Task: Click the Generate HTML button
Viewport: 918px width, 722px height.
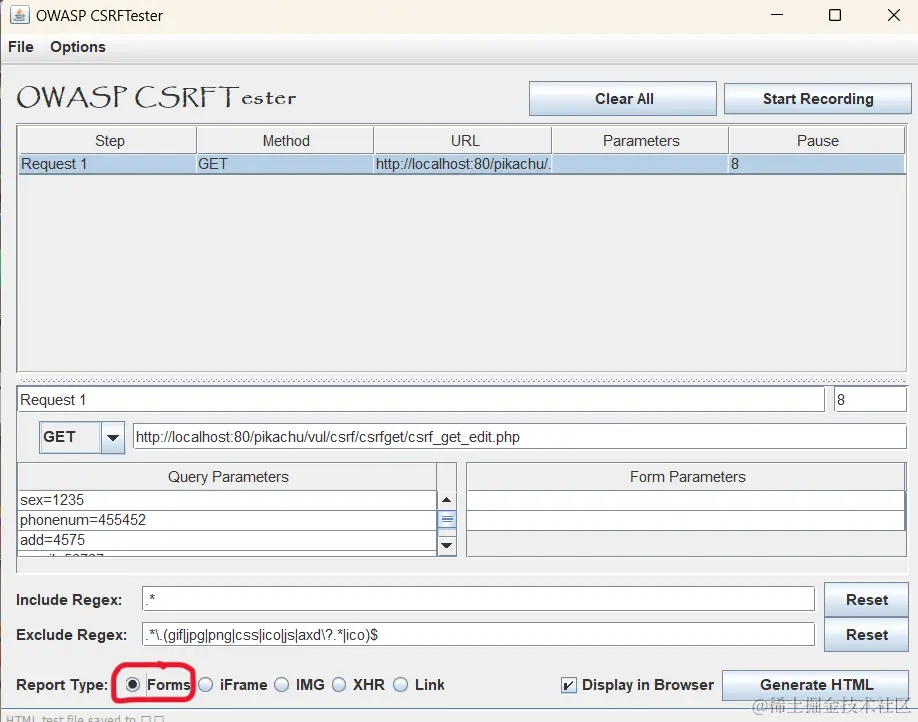Action: 816,685
